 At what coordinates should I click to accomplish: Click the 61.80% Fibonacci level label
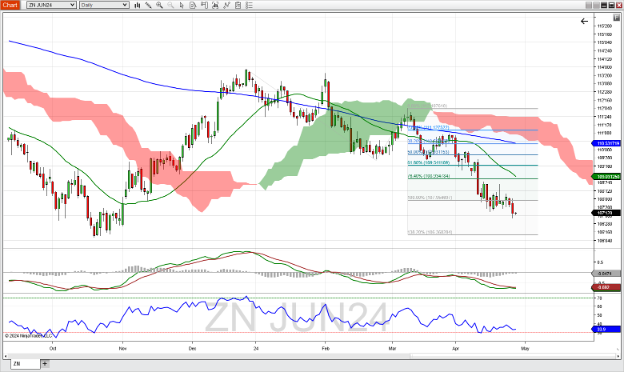pos(429,163)
